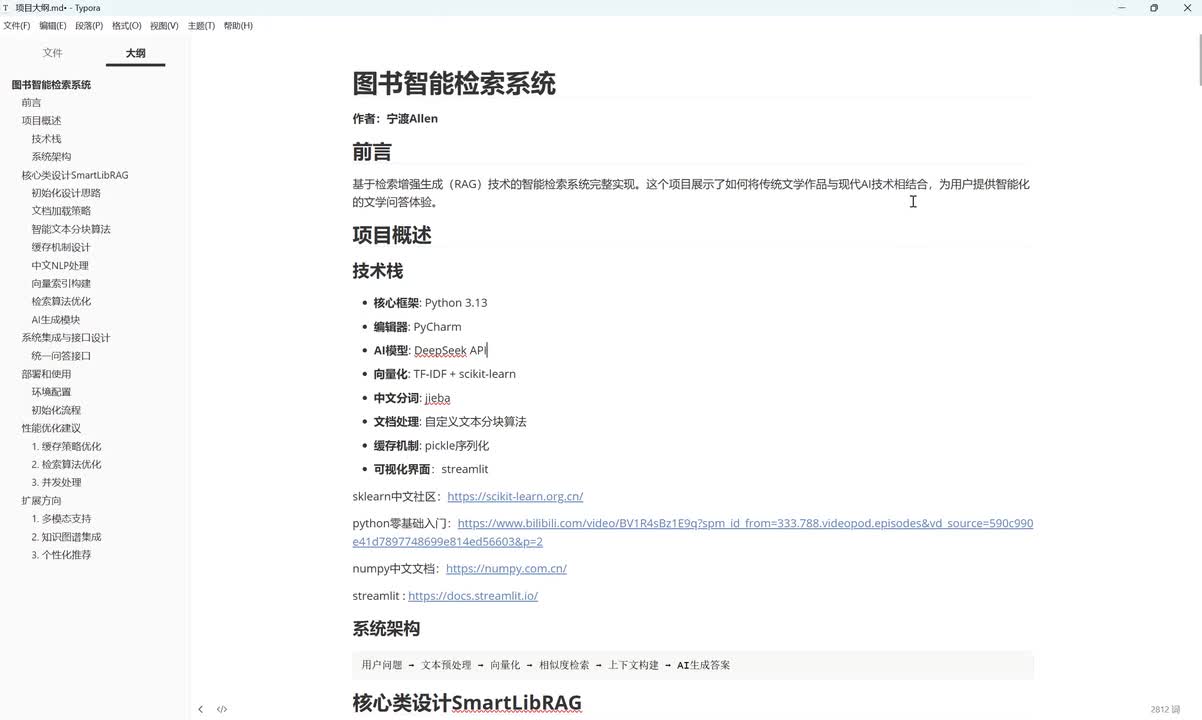Select 2. 知识图谱集成 in outline
The height and width of the screenshot is (720, 1202).
tap(66, 537)
